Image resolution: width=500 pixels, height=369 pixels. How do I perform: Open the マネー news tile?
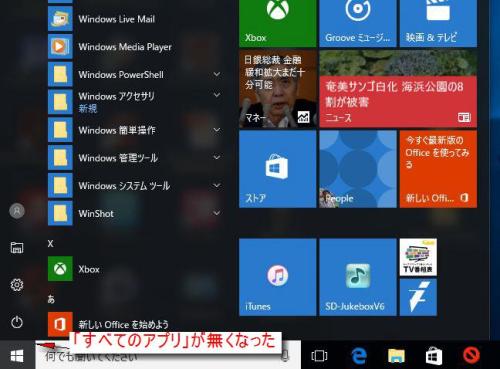pos(277,89)
